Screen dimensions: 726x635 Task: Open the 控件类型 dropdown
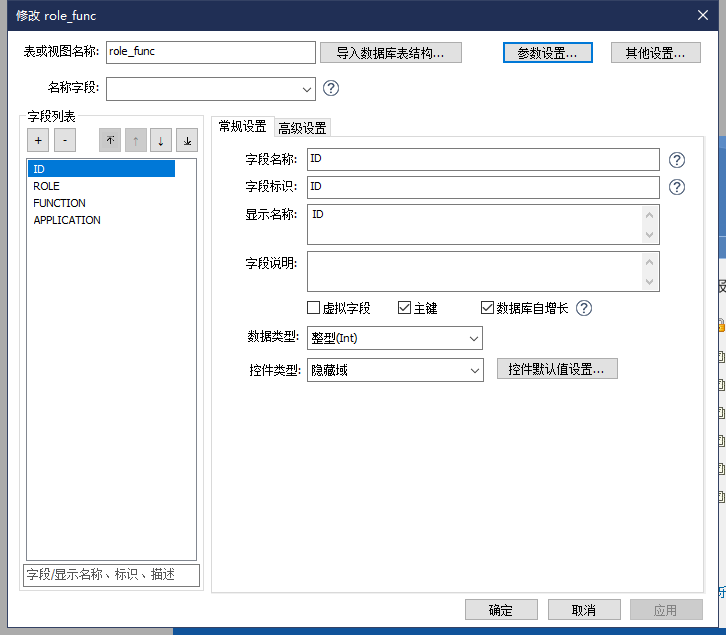pyautogui.click(x=474, y=371)
